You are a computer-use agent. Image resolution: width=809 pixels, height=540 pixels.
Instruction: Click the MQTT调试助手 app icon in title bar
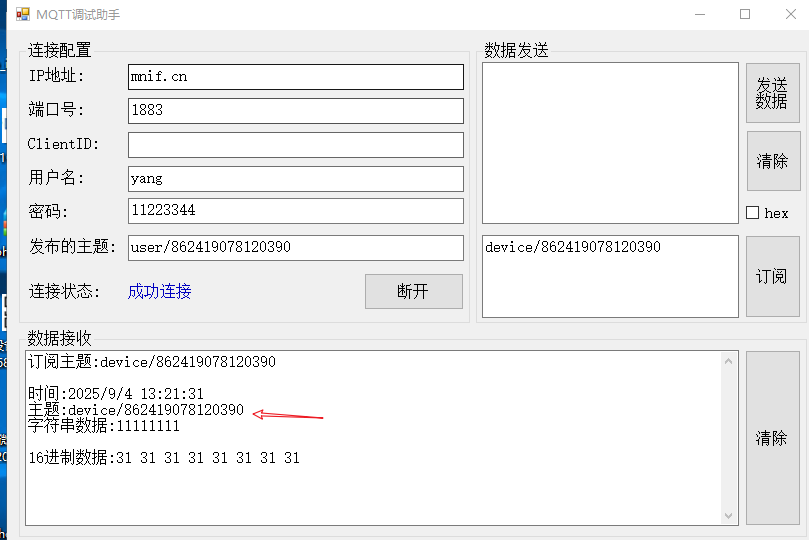coord(23,14)
